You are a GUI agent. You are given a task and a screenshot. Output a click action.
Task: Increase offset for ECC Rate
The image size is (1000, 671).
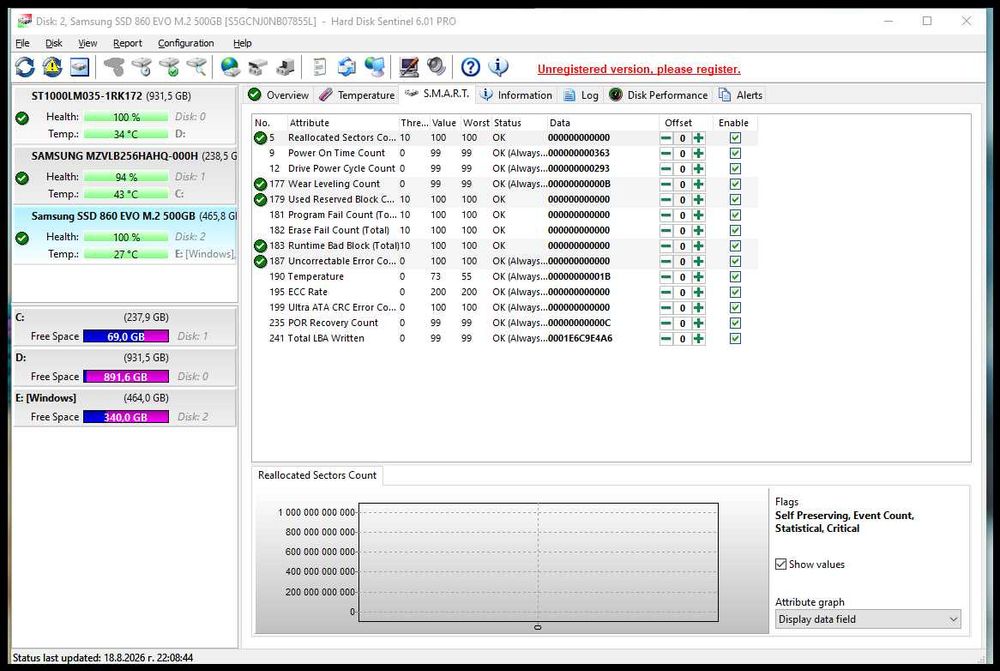point(698,292)
